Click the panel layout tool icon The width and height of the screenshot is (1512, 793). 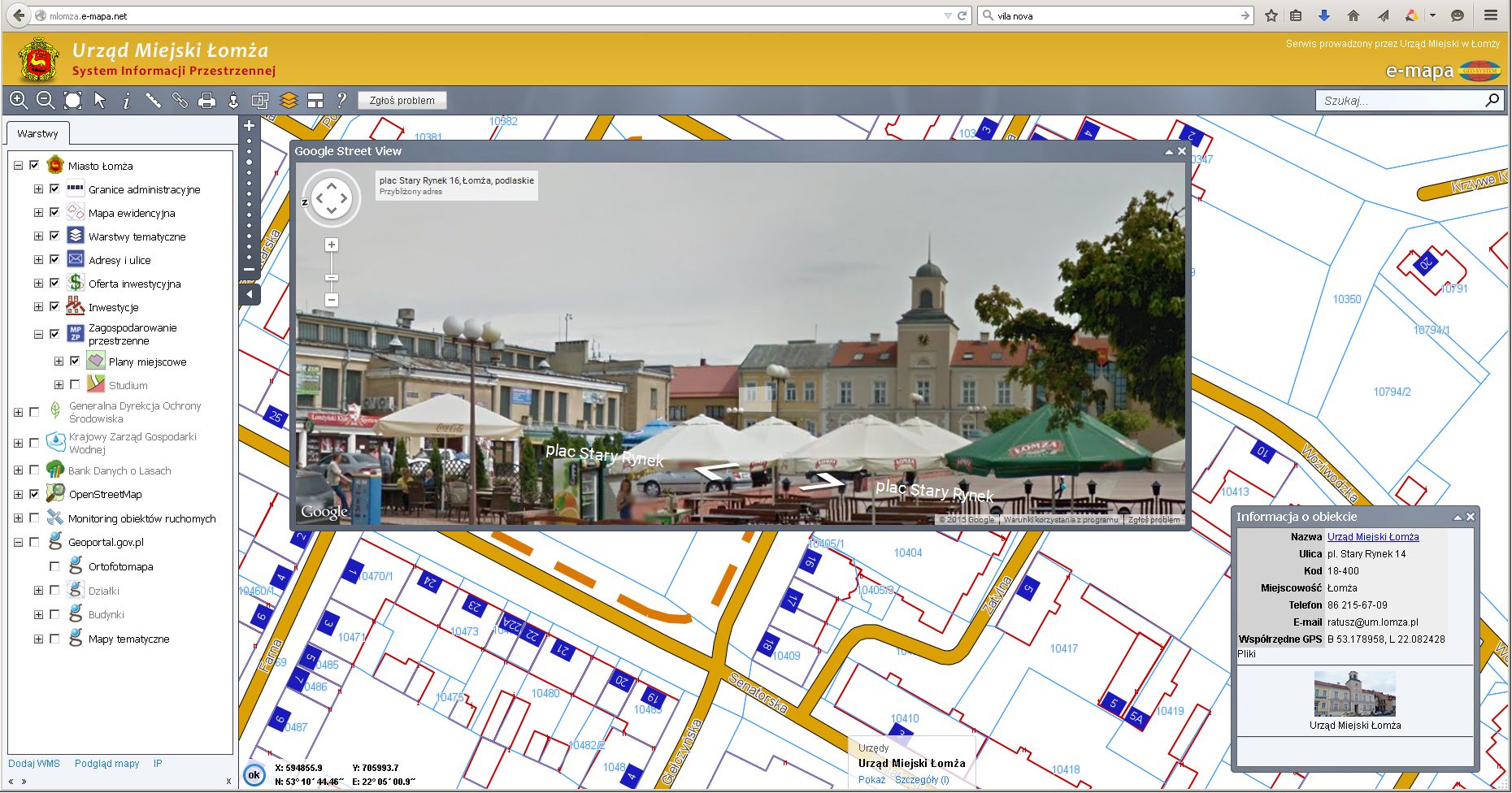pos(315,100)
